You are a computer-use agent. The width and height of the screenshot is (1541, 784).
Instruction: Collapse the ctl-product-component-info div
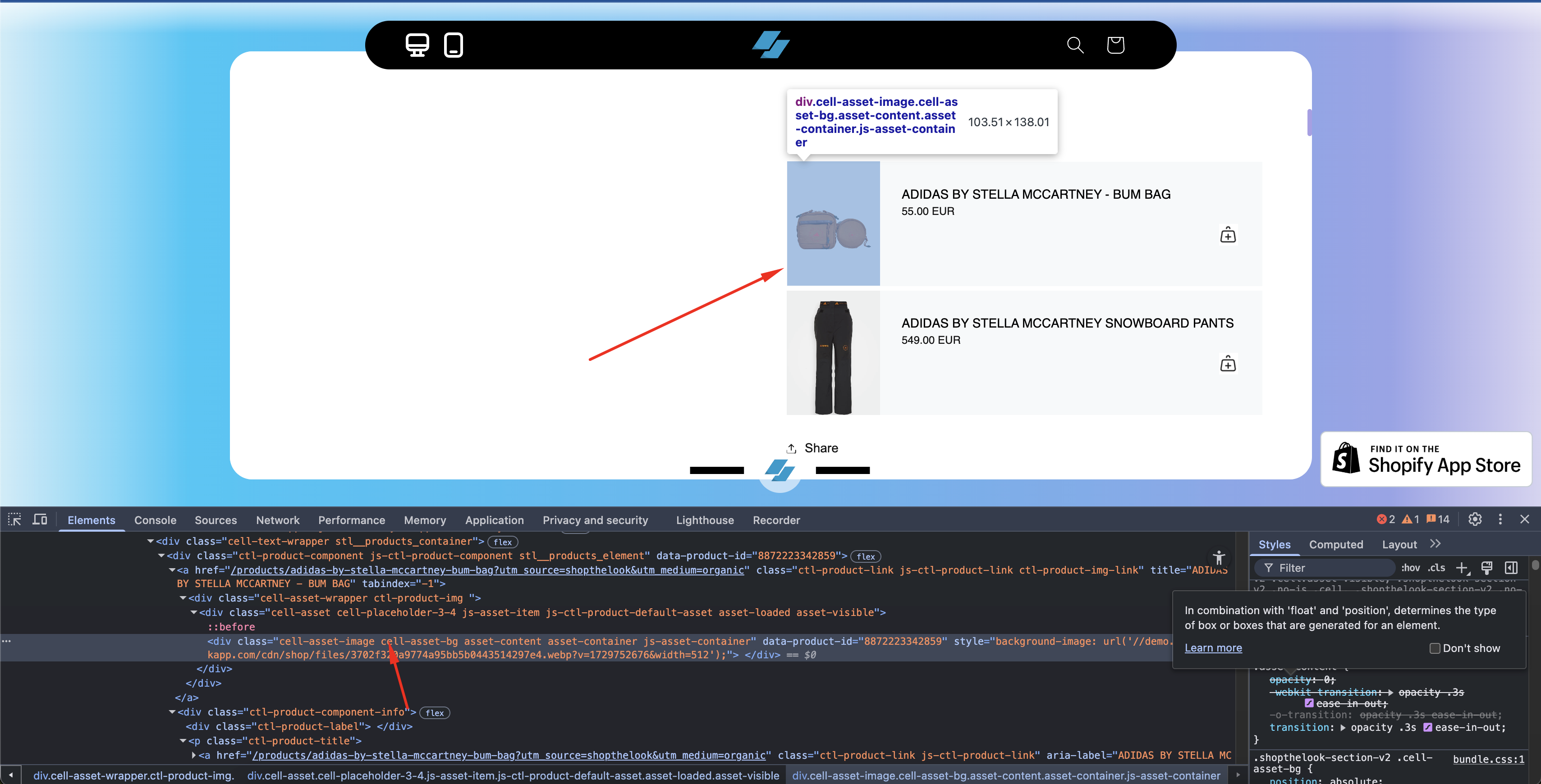[x=172, y=712]
